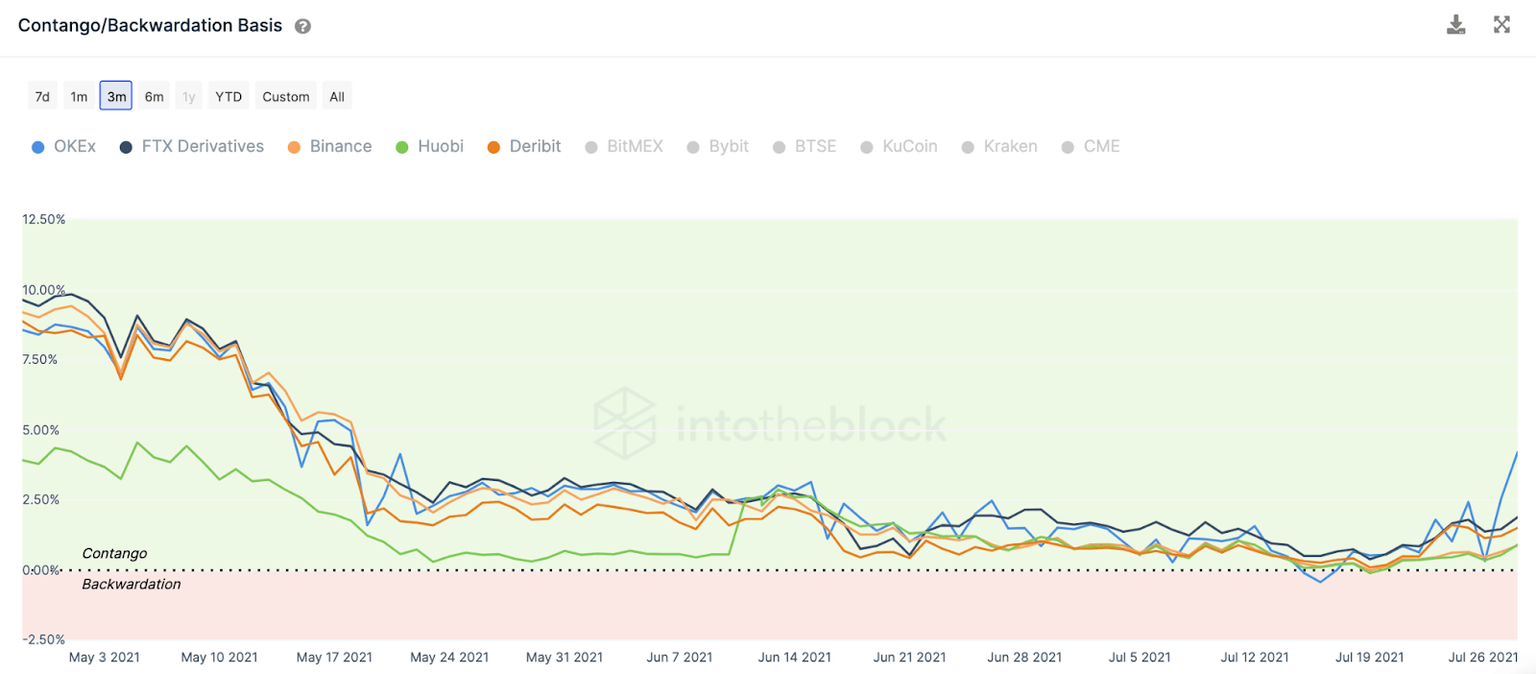Switch to the 1m time range

79,97
